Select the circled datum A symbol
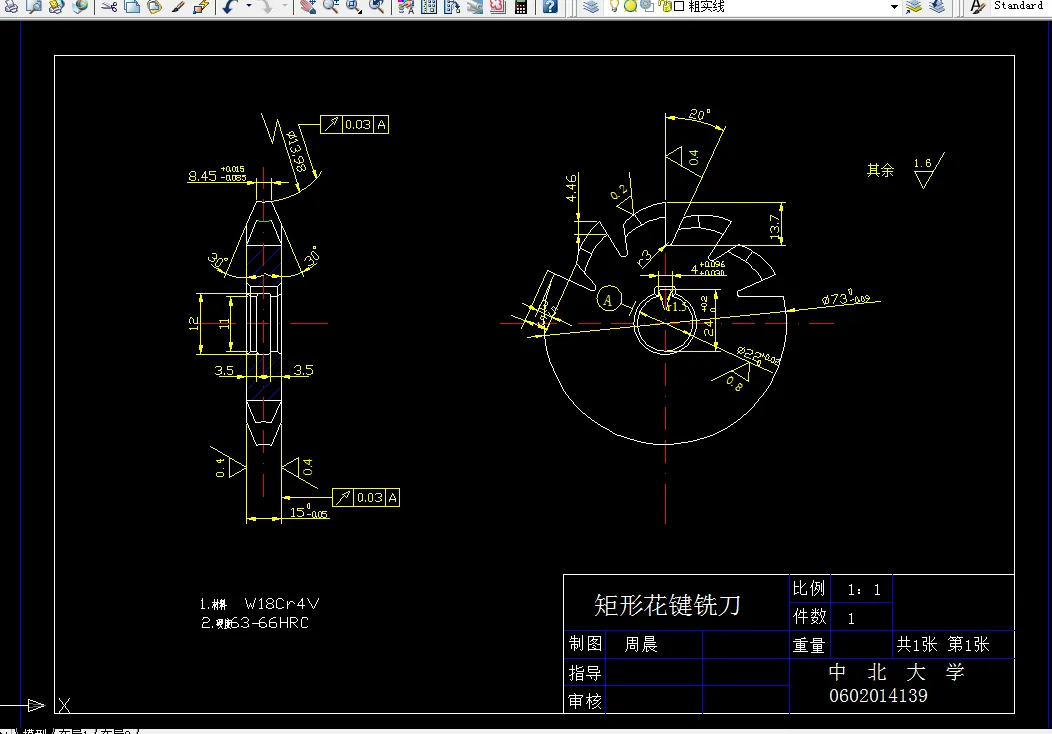The width and height of the screenshot is (1052, 734). pos(609,299)
